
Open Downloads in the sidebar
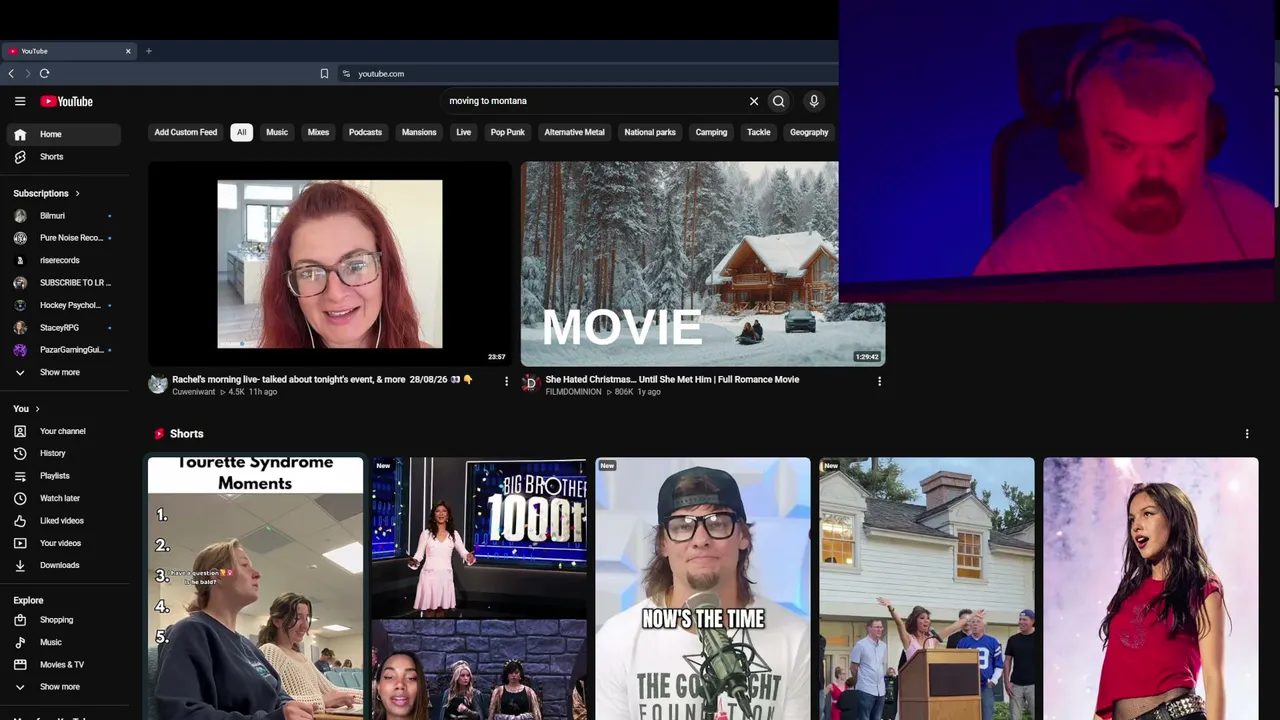pyautogui.click(x=64, y=565)
